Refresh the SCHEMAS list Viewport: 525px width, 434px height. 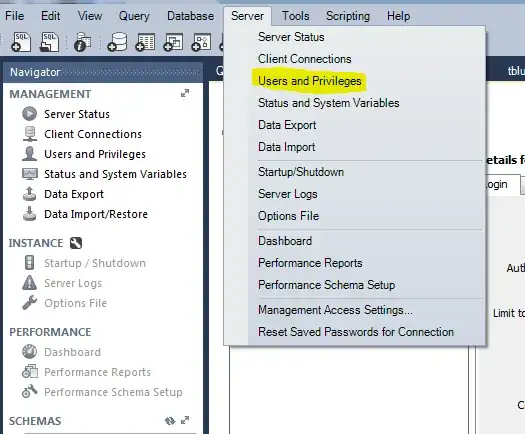170,421
